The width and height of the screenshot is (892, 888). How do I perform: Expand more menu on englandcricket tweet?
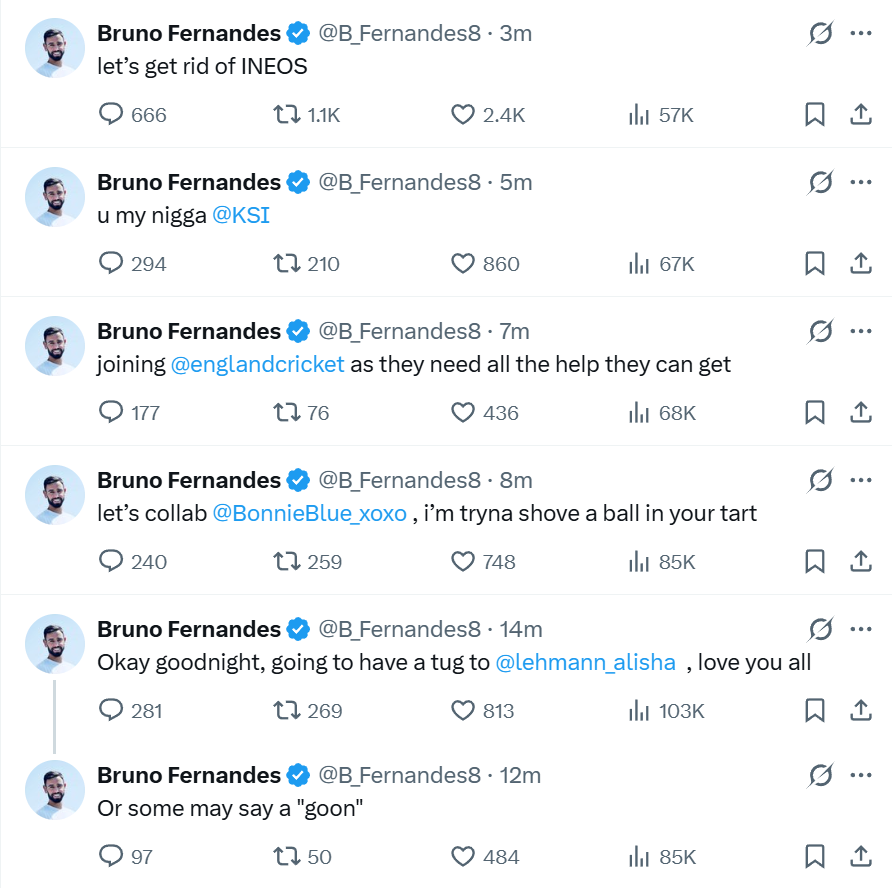pyautogui.click(x=860, y=331)
